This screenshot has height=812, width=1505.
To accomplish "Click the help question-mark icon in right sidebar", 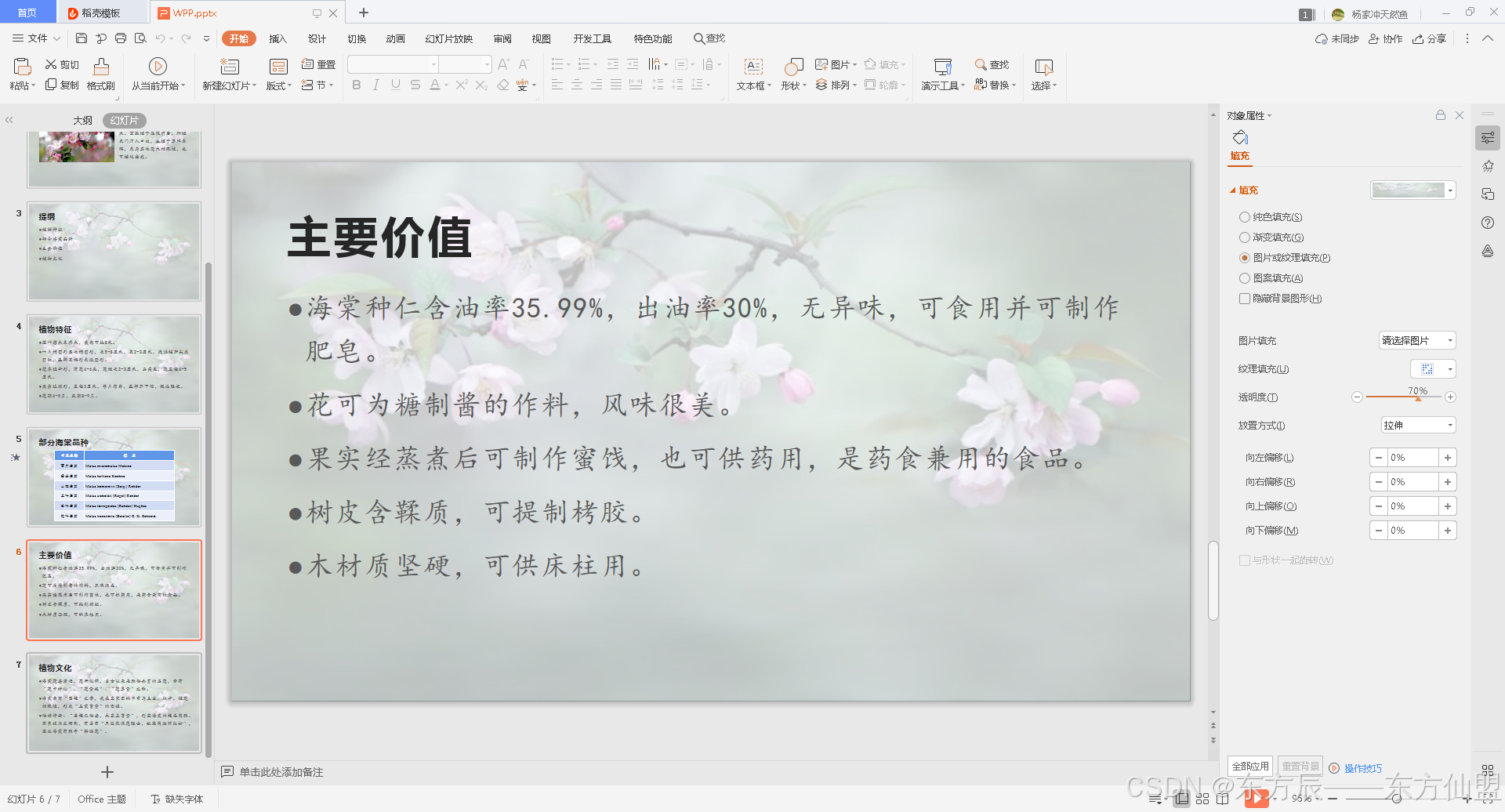I will (1488, 223).
